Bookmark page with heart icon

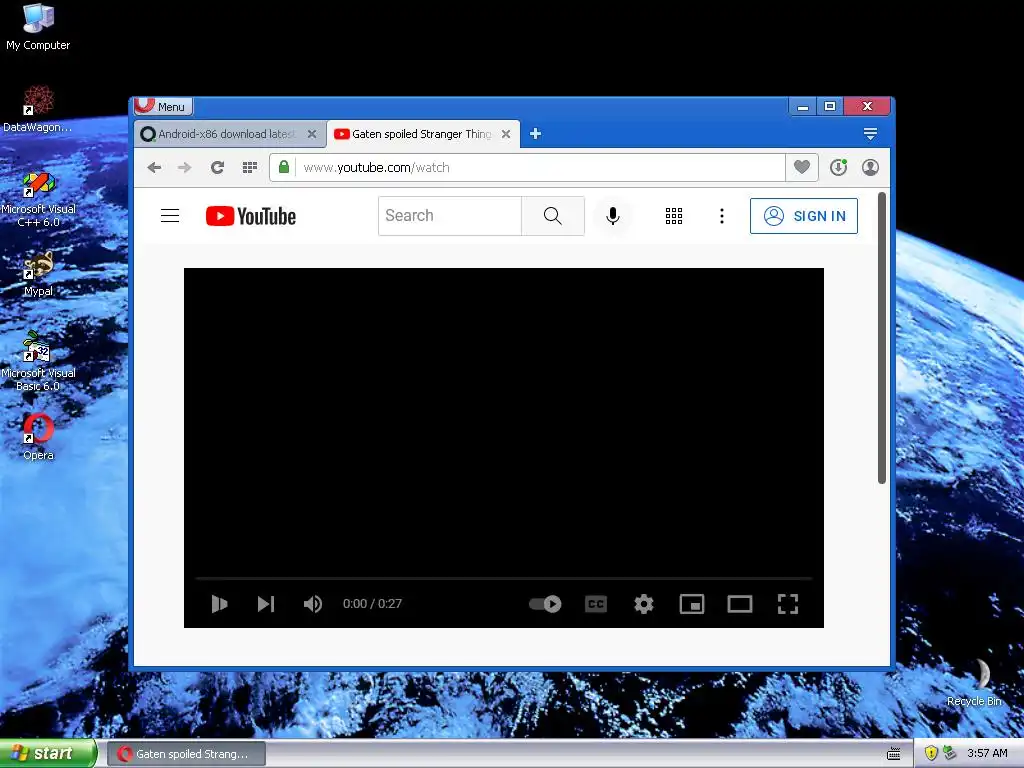[802, 167]
